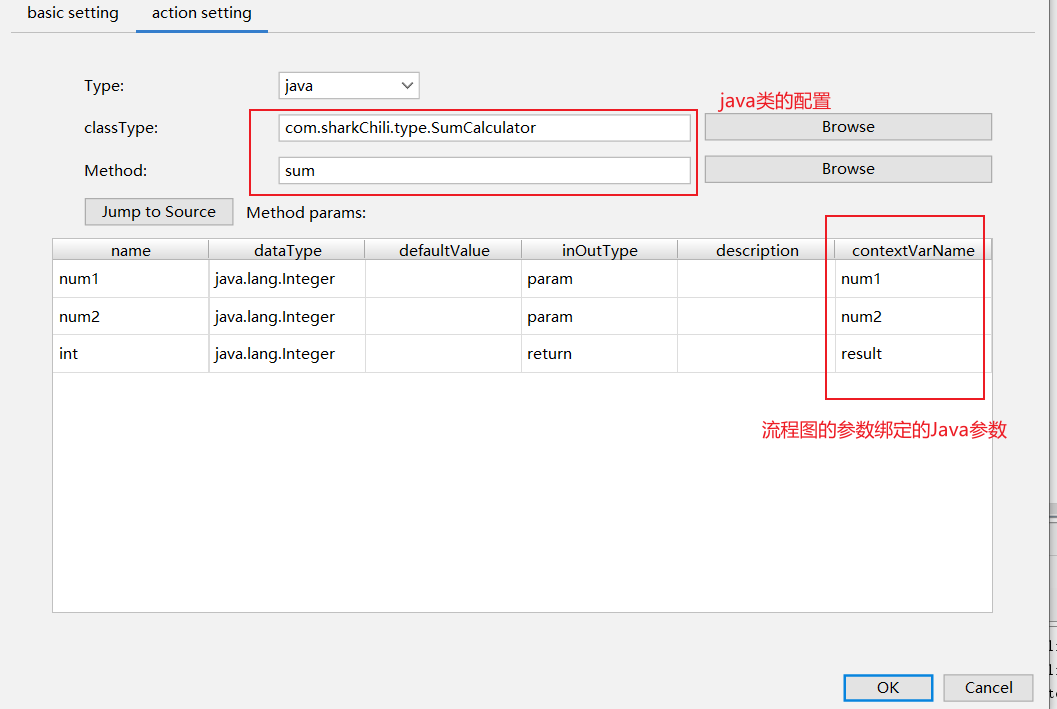Click the contextVarName column header
Screen dimensions: 1057x709
[x=912, y=250]
